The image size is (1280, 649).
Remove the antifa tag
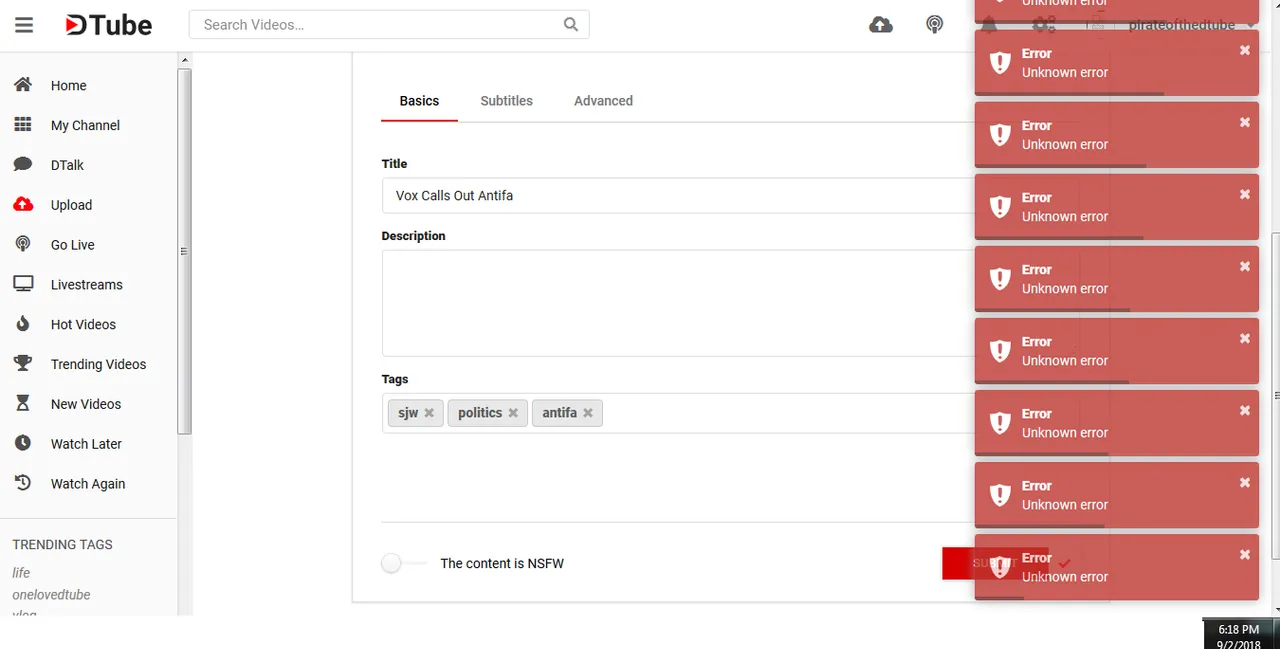click(588, 413)
